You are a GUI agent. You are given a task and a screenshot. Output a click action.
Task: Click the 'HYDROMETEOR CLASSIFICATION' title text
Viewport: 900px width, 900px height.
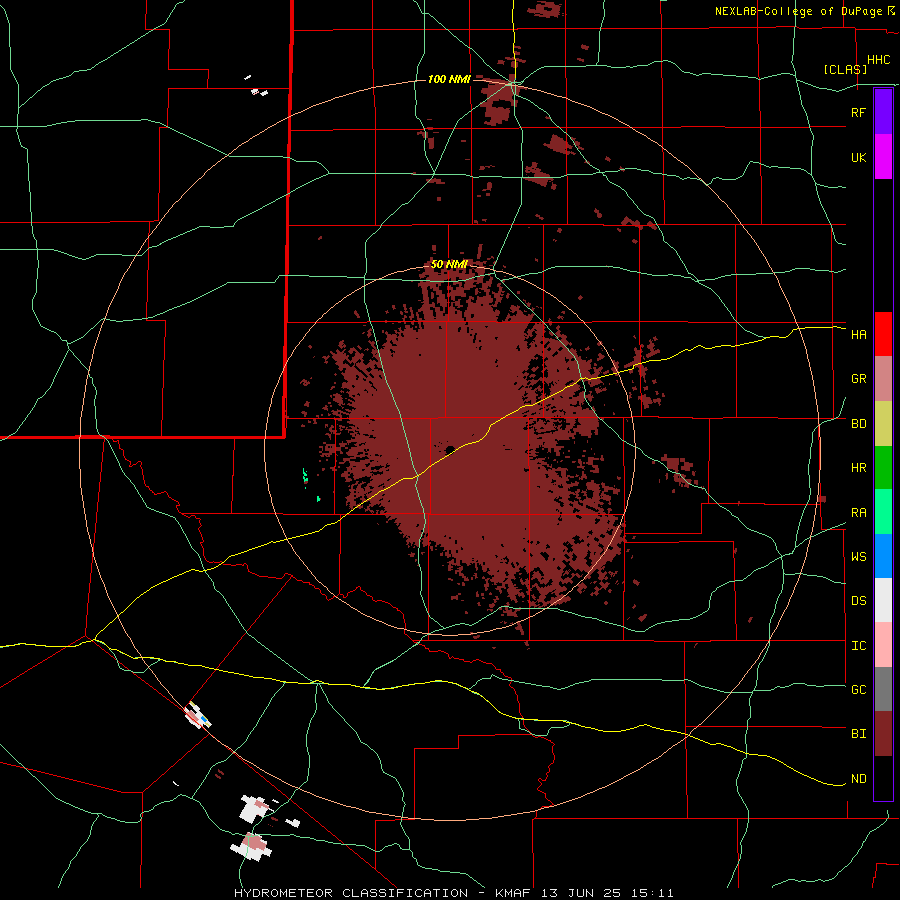351,893
